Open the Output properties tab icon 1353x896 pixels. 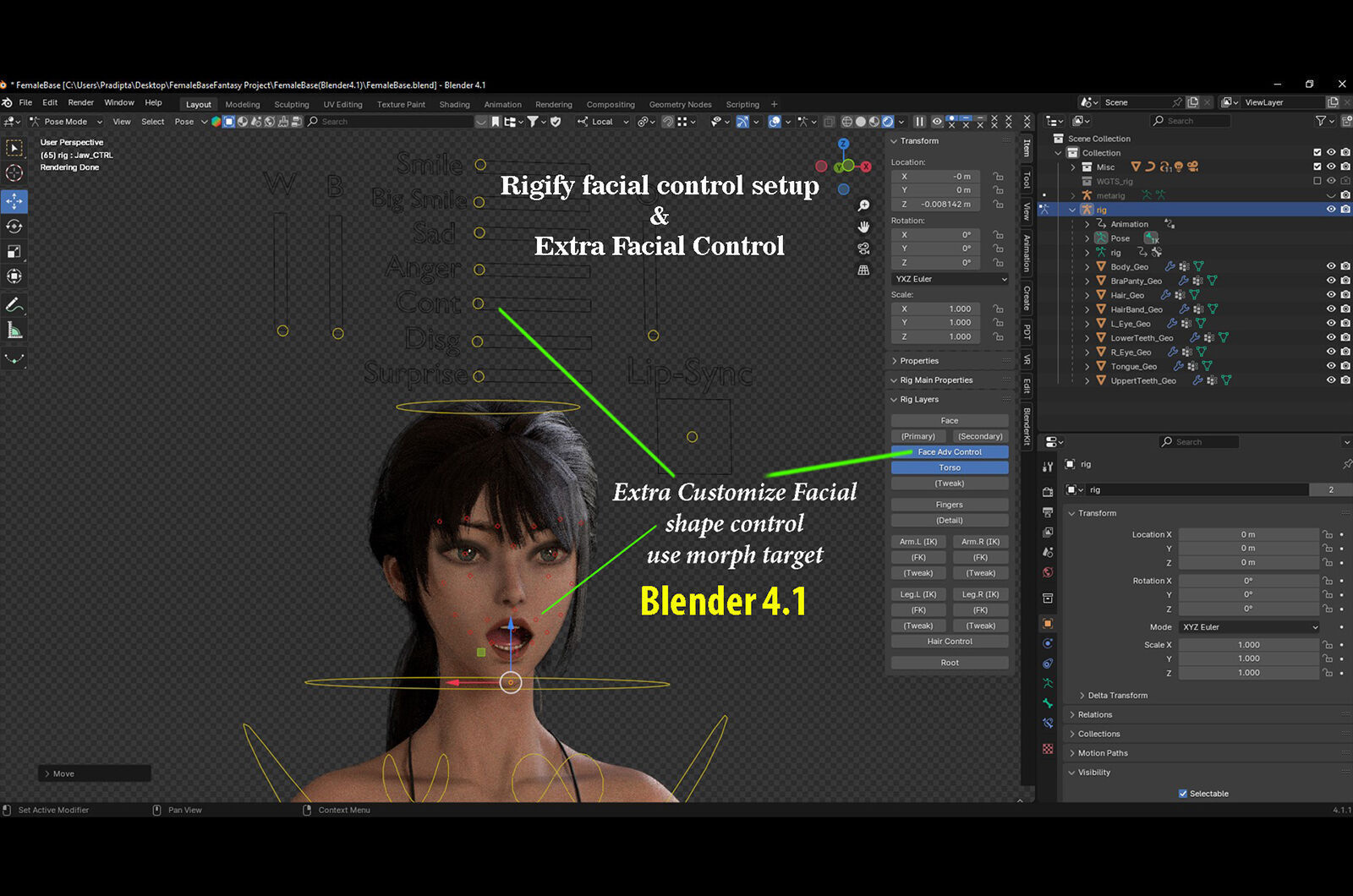1048,512
